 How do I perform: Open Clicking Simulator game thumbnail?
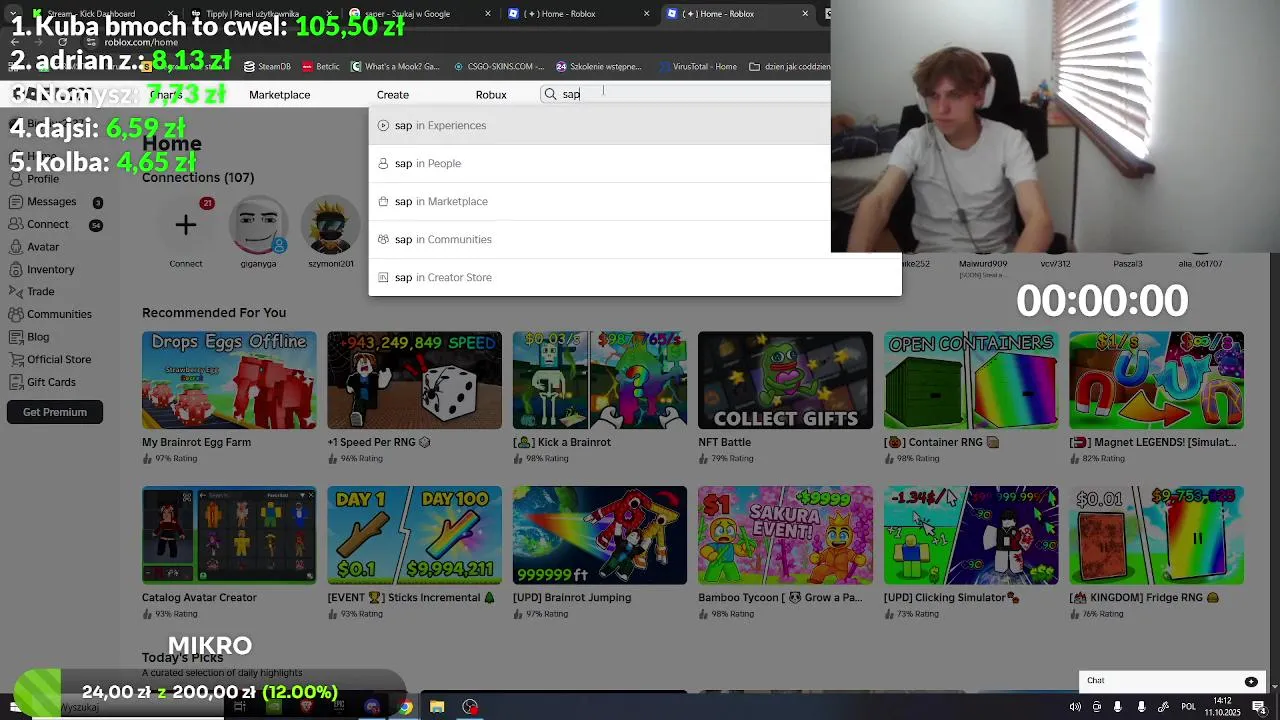(971, 535)
